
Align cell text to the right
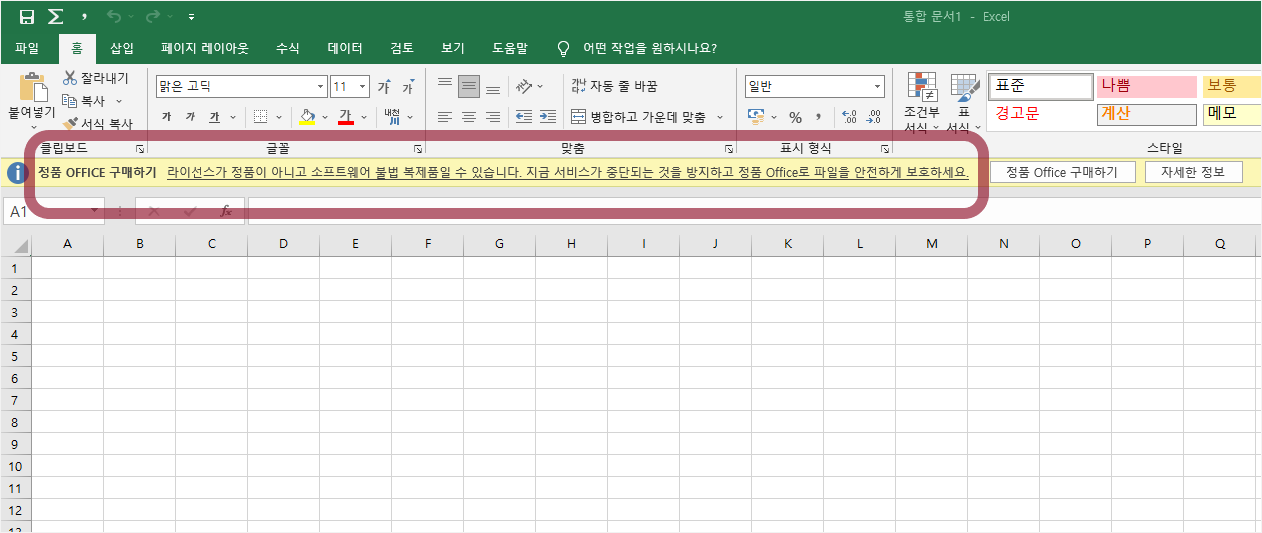[x=493, y=117]
